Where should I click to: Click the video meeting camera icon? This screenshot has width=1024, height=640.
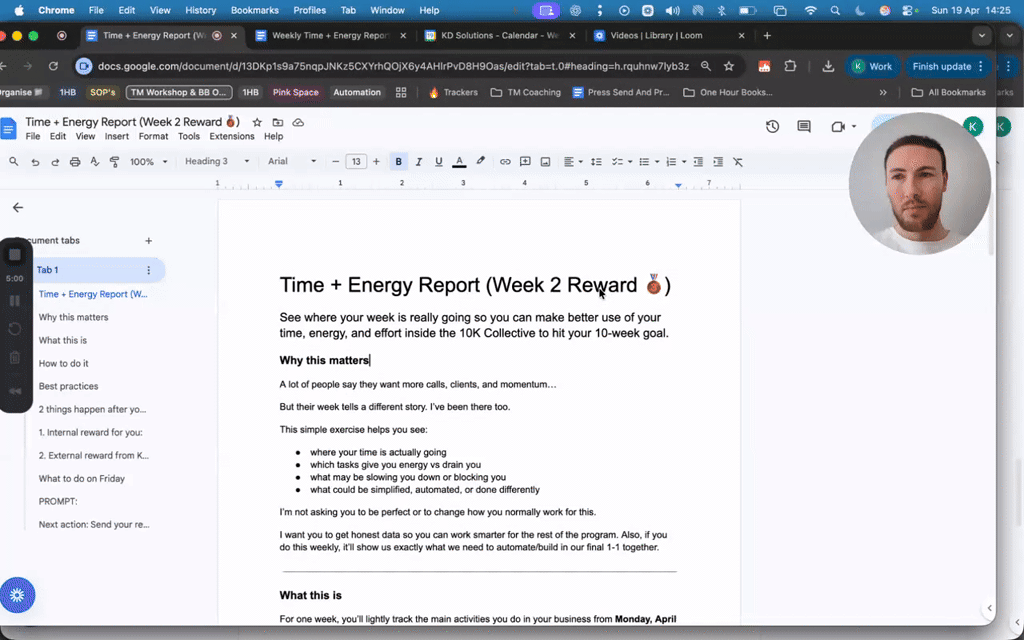click(839, 127)
